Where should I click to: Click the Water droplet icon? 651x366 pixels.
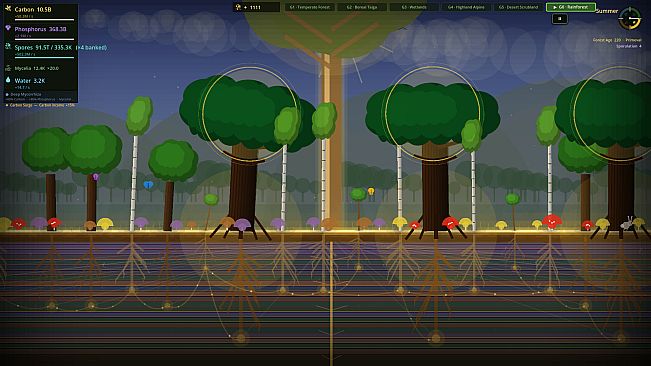pyautogui.click(x=8, y=80)
